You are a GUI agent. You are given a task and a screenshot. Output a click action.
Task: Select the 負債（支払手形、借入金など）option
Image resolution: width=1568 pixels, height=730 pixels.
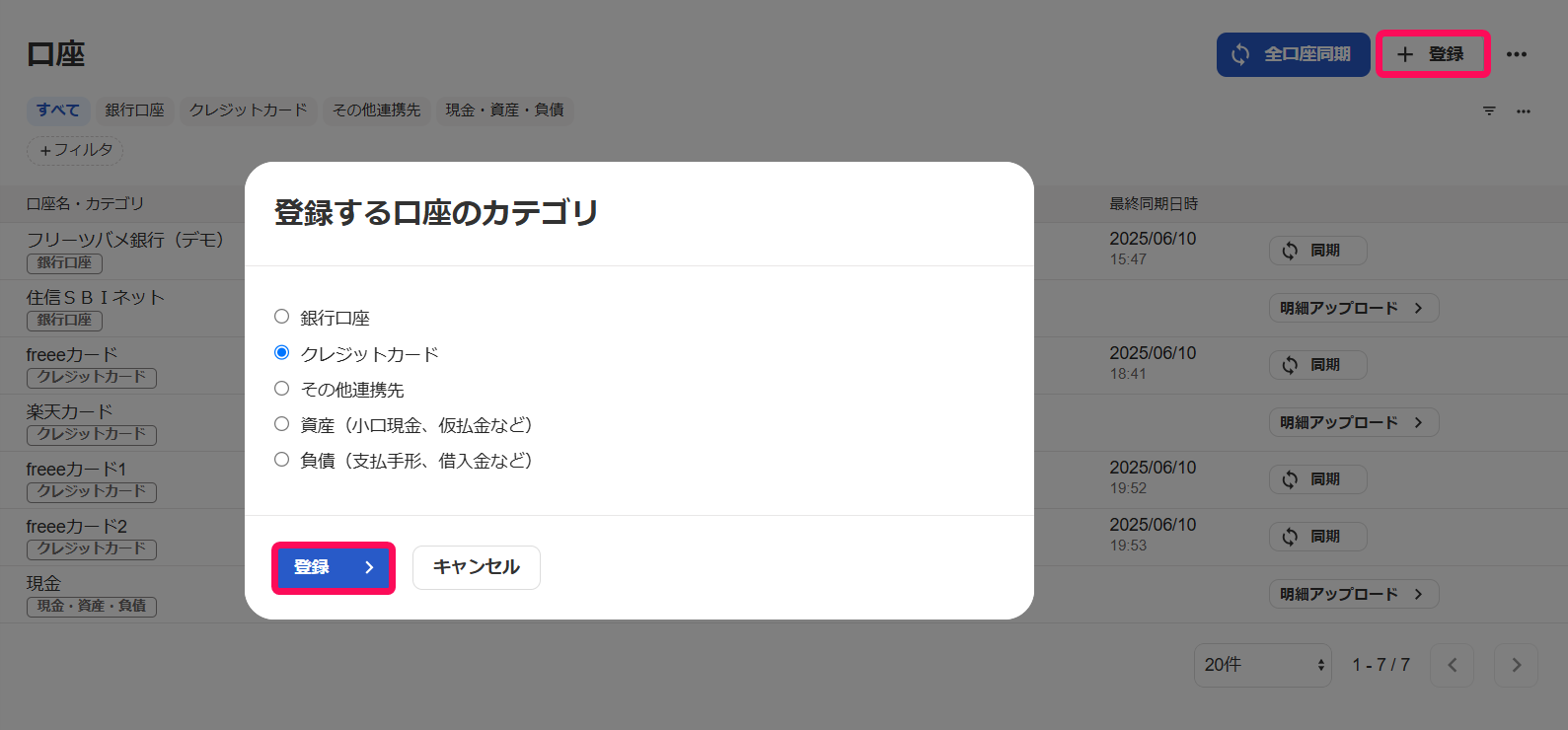coord(281,460)
